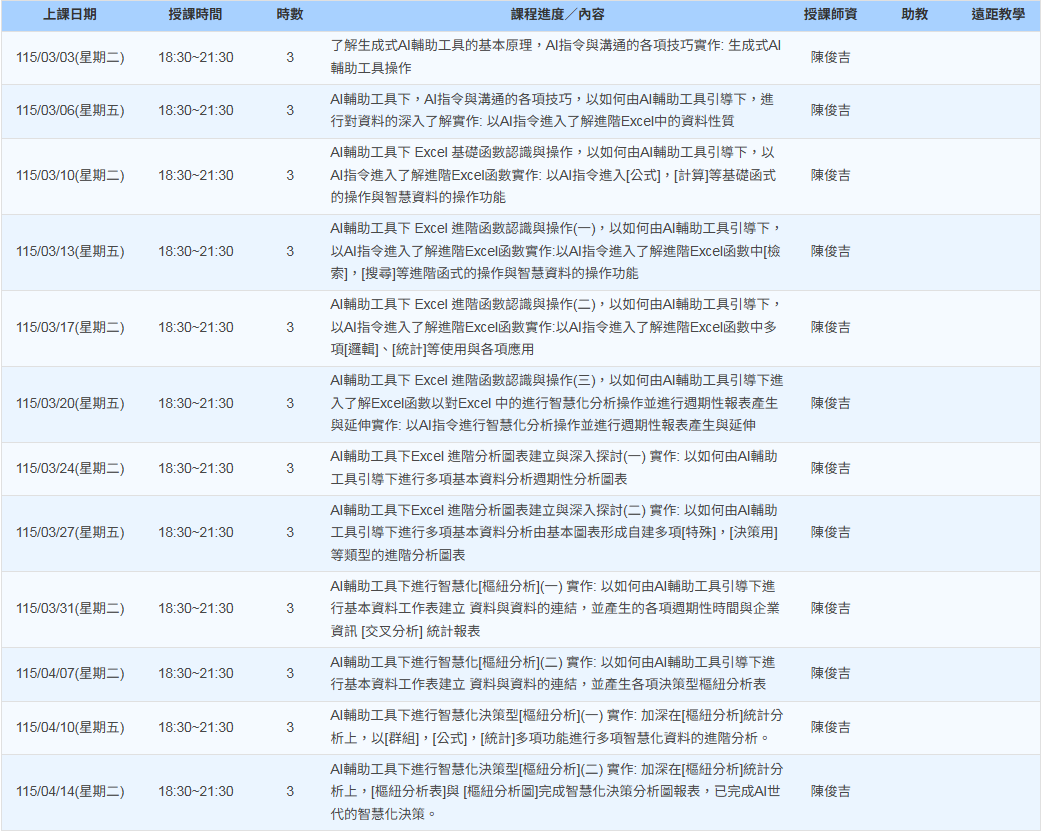
Task: Click the 時數 column header
Action: click(x=290, y=15)
